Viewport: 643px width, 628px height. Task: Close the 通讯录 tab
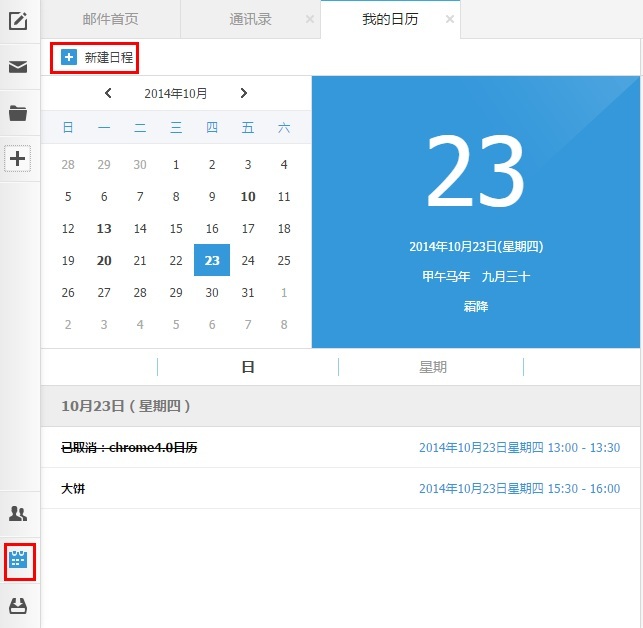tap(309, 19)
